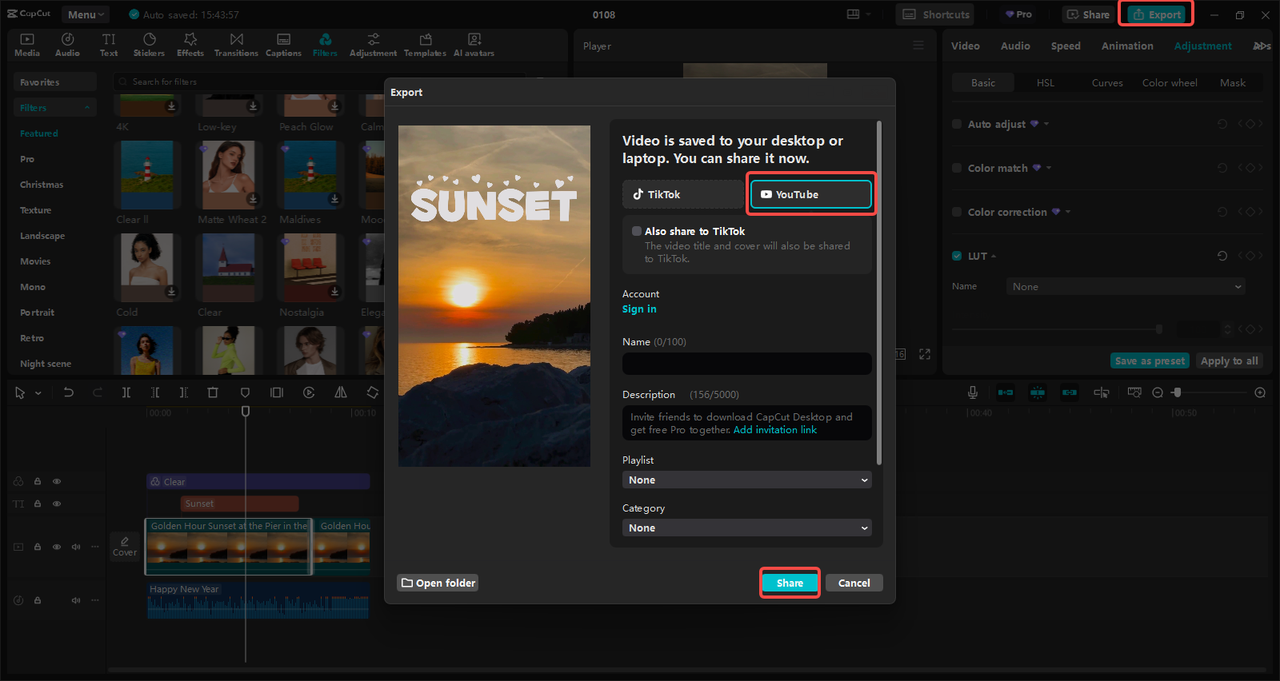Open the Templates panel
The image size is (1280, 681).
click(425, 44)
